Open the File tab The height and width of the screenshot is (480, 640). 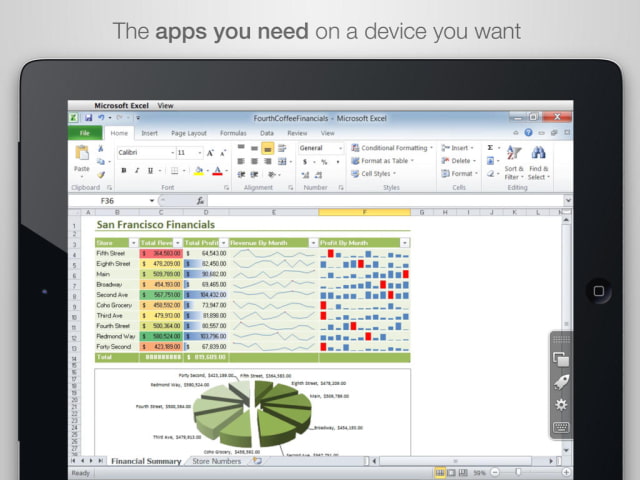[85, 133]
